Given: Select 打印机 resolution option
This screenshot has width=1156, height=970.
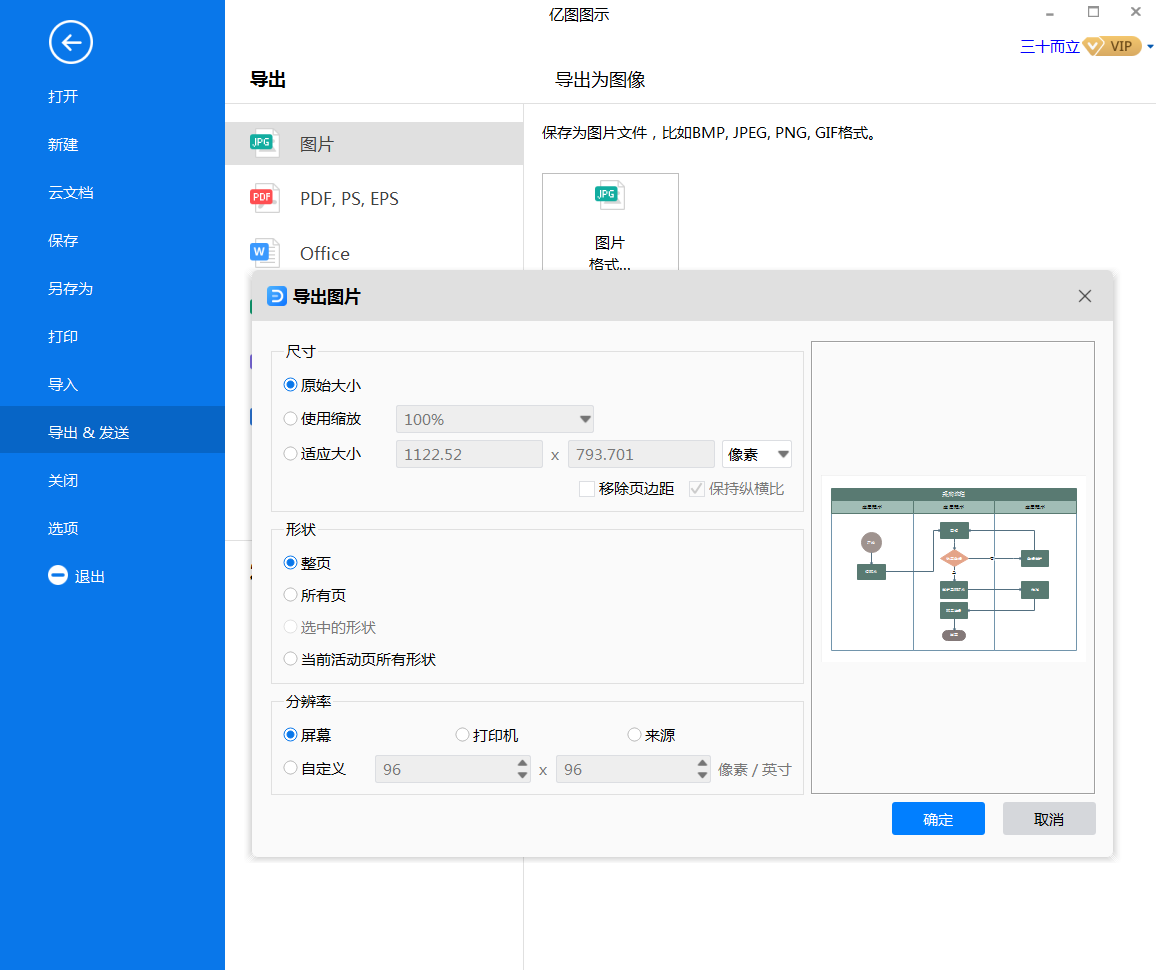Looking at the screenshot, I should click(x=462, y=735).
